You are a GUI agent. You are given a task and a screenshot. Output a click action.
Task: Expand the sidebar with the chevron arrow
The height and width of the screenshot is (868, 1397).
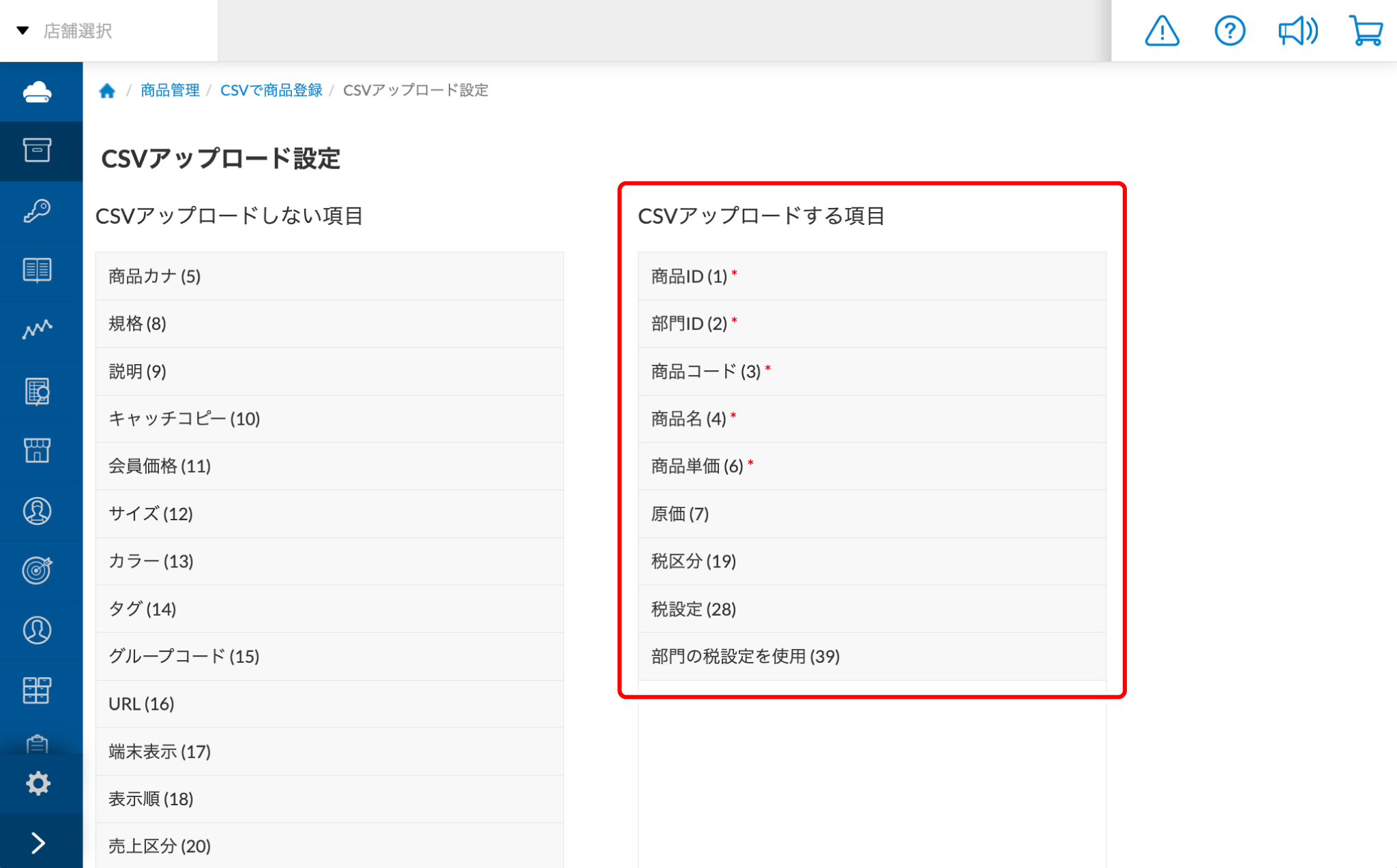[x=38, y=843]
